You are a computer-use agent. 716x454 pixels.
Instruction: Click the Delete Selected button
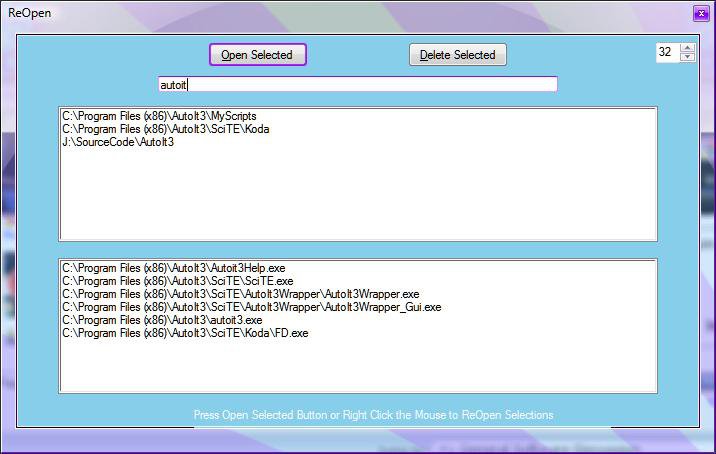coord(458,55)
